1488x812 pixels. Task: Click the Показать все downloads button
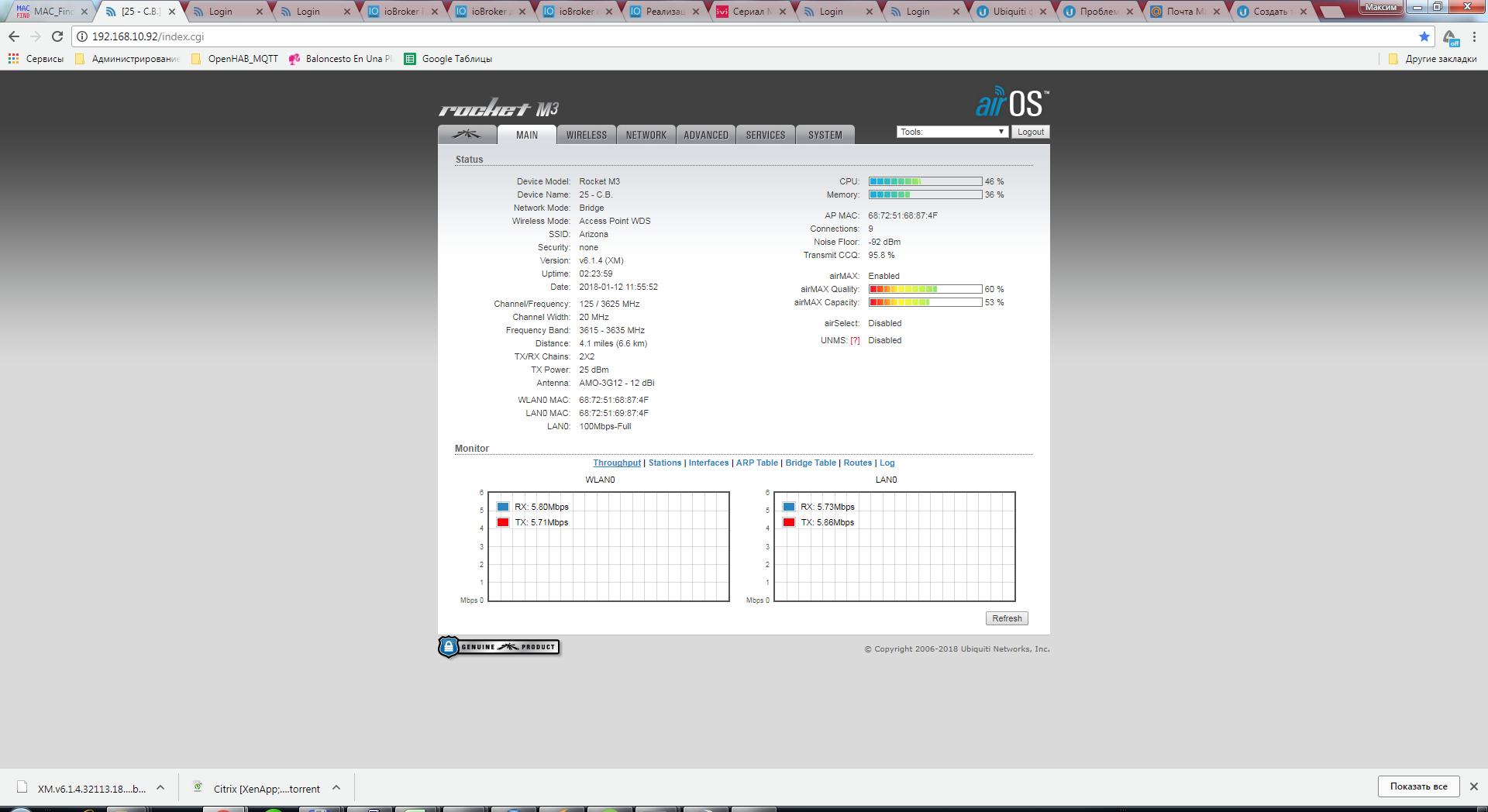click(x=1418, y=786)
